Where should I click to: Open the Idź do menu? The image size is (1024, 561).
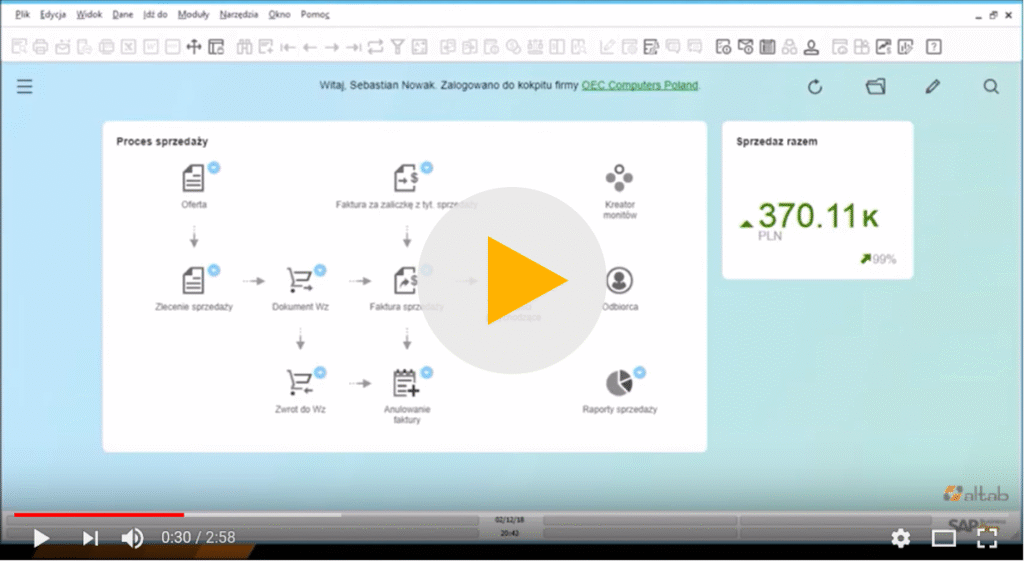pos(155,14)
